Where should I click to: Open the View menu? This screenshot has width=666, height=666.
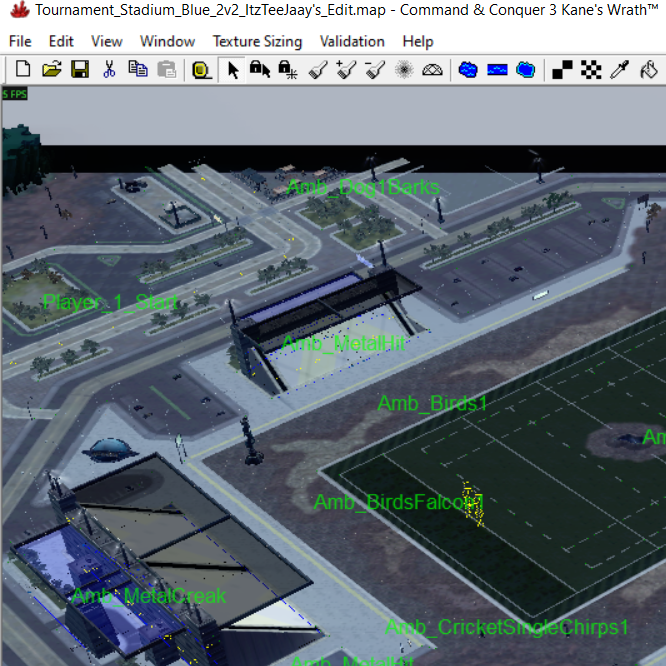point(107,41)
